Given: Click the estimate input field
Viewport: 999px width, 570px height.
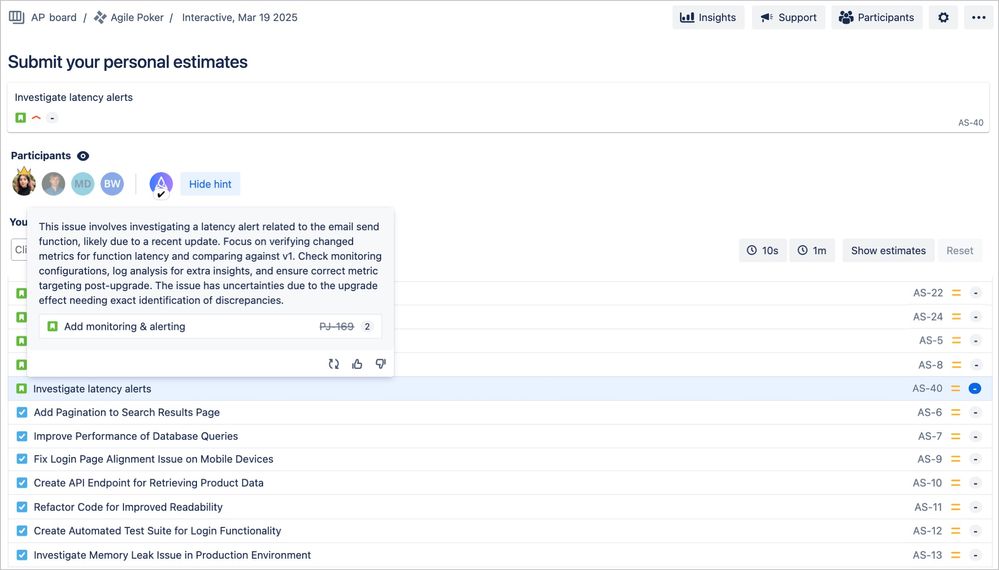Looking at the screenshot, I should 18,250.
